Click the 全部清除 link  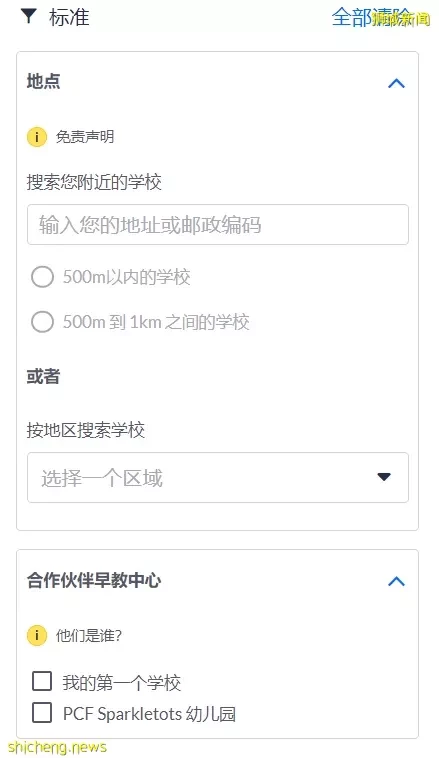coord(371,17)
